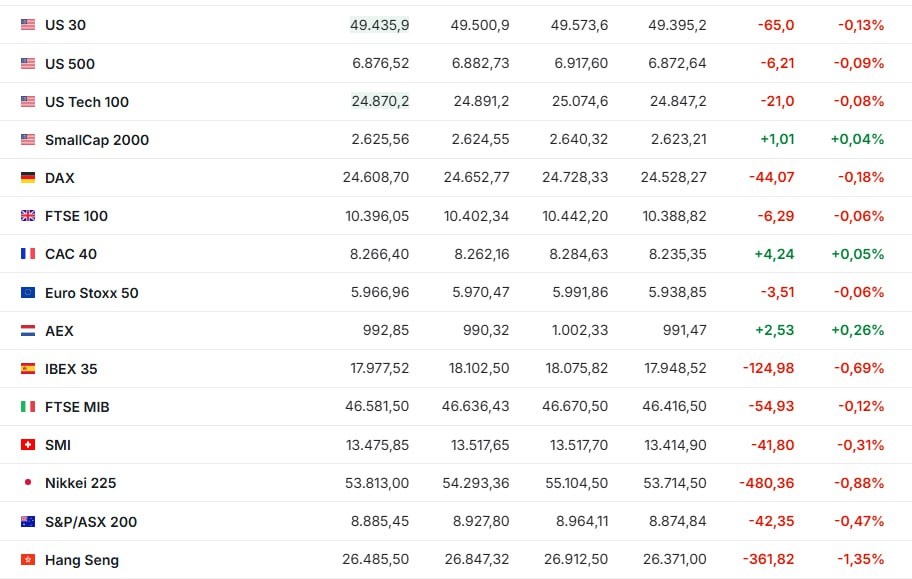
Task: Click the French flag icon beside CAC 40
Action: coord(28,254)
